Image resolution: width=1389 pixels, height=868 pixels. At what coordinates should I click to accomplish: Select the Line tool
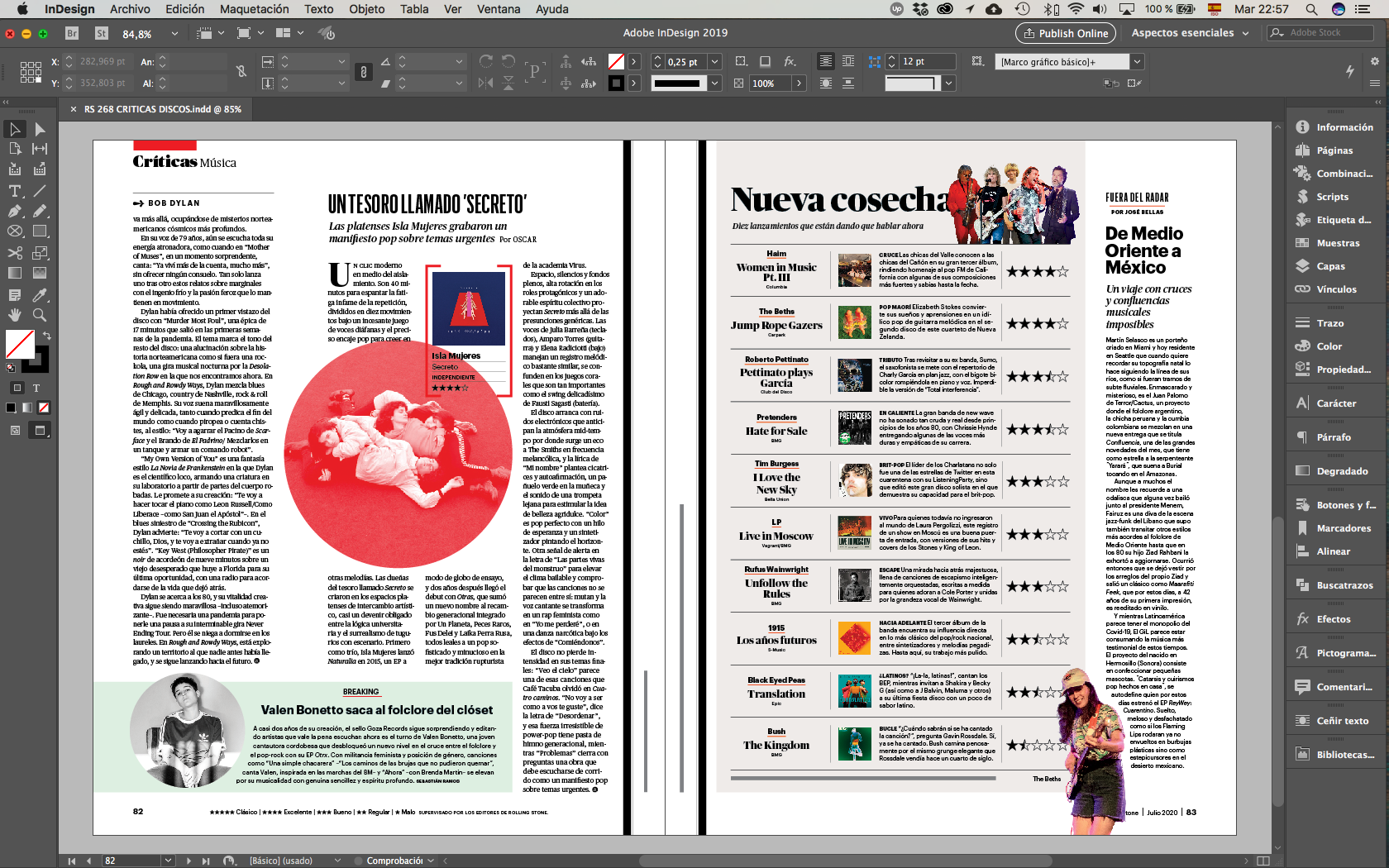pyautogui.click(x=40, y=191)
